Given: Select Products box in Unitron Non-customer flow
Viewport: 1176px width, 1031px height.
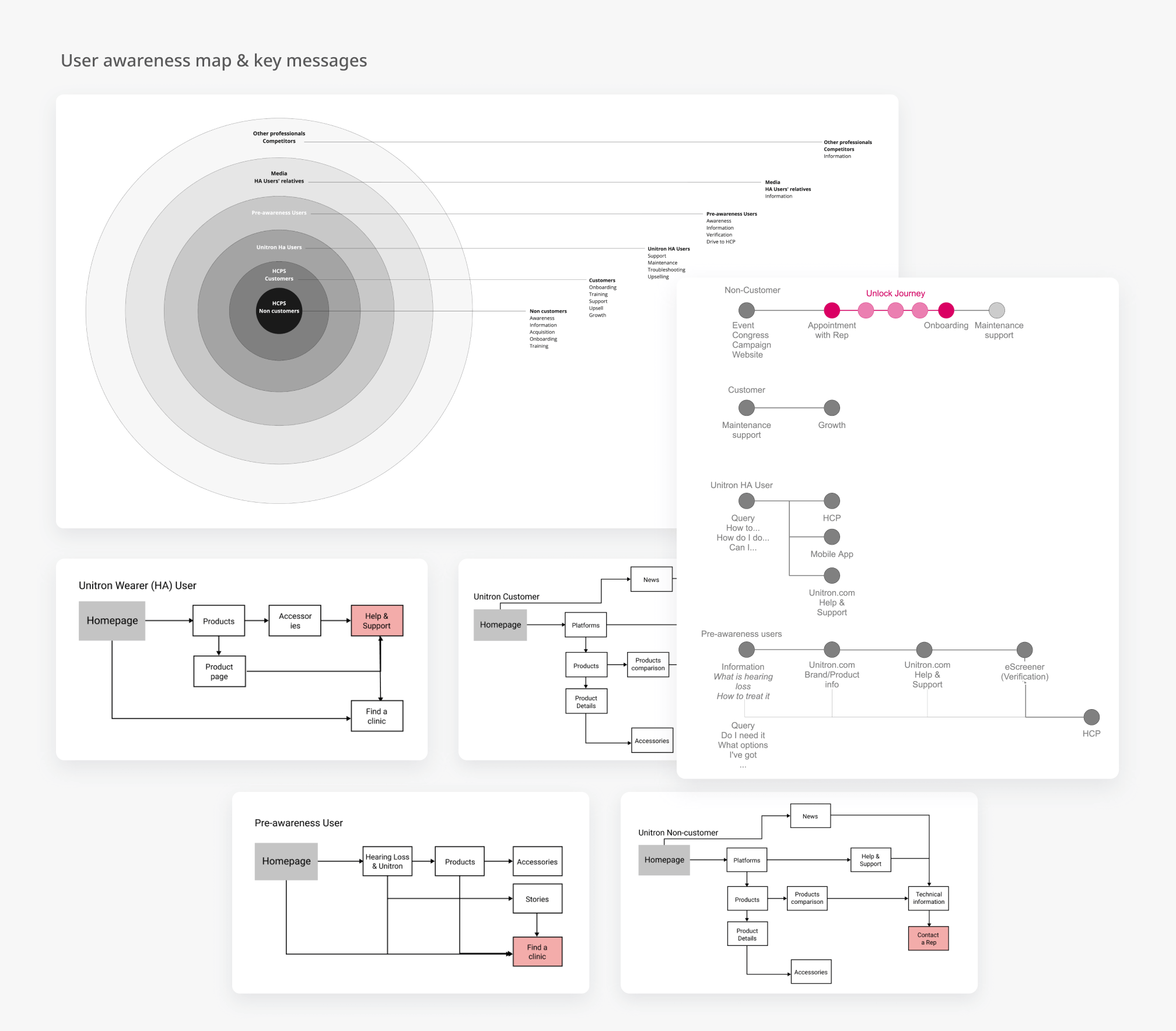Looking at the screenshot, I should click(x=747, y=899).
